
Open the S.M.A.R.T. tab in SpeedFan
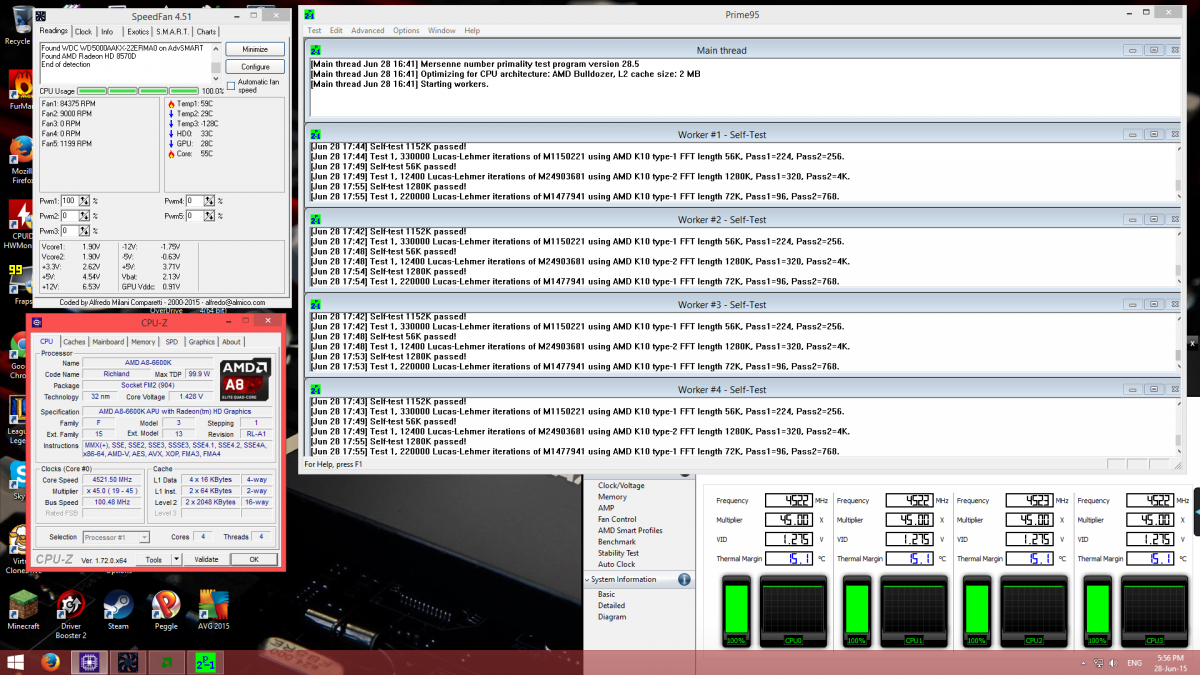(172, 32)
